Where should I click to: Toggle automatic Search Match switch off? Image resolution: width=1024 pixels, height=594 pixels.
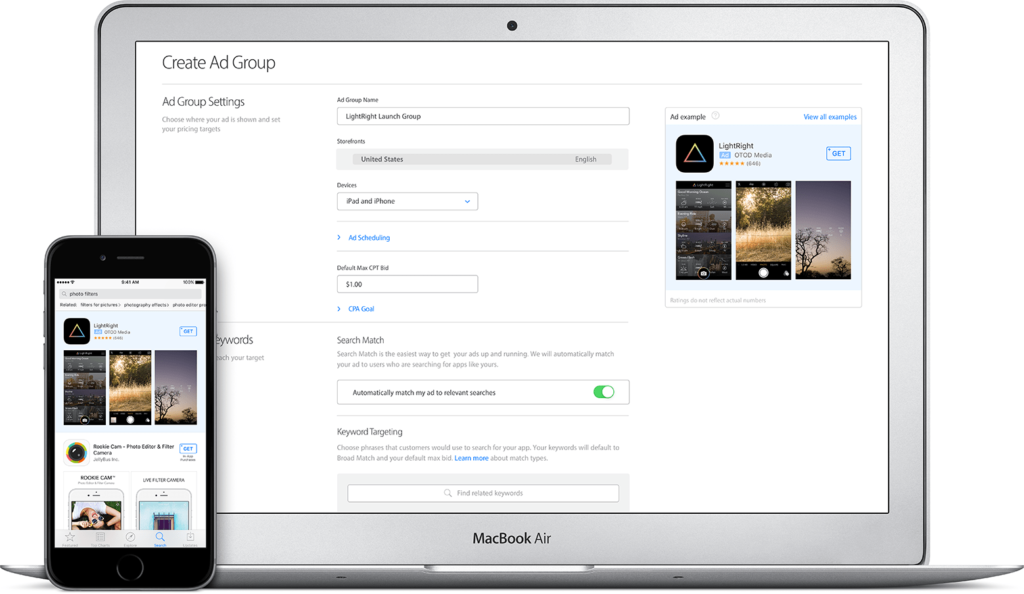pos(603,392)
